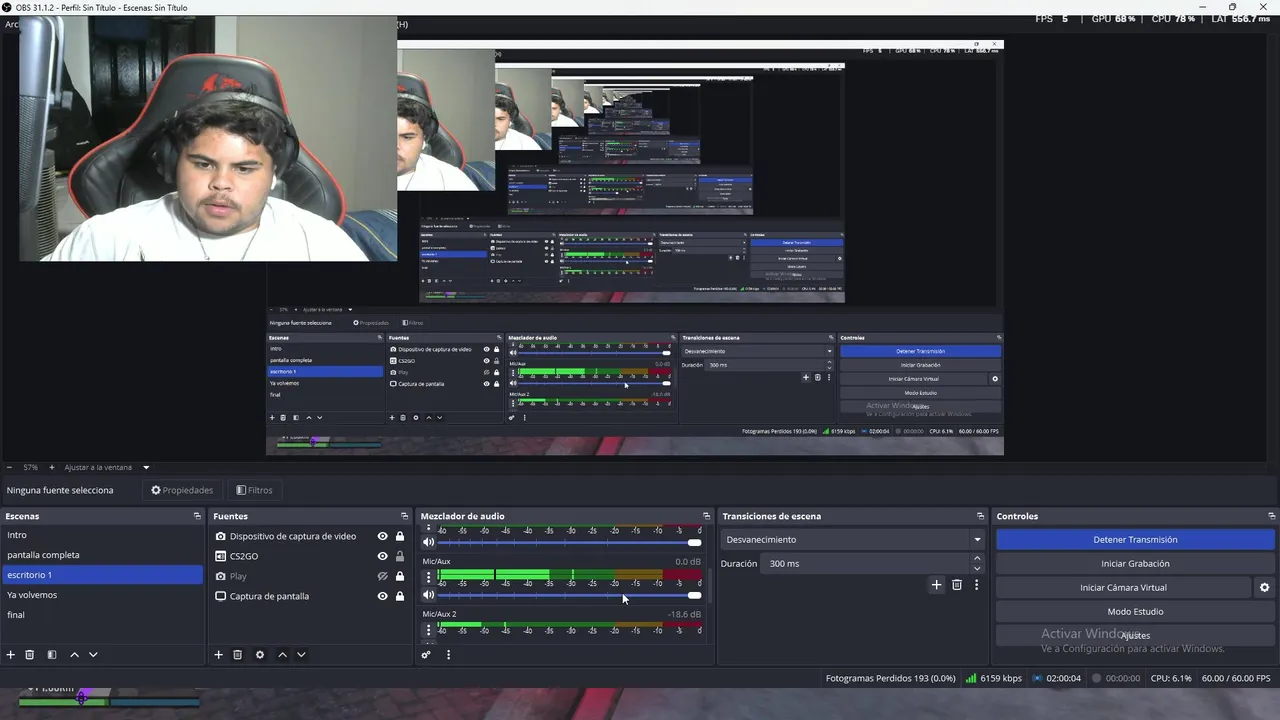Move selected source up in Fuentes
Image resolution: width=1280 pixels, height=720 pixels.
coord(282,655)
